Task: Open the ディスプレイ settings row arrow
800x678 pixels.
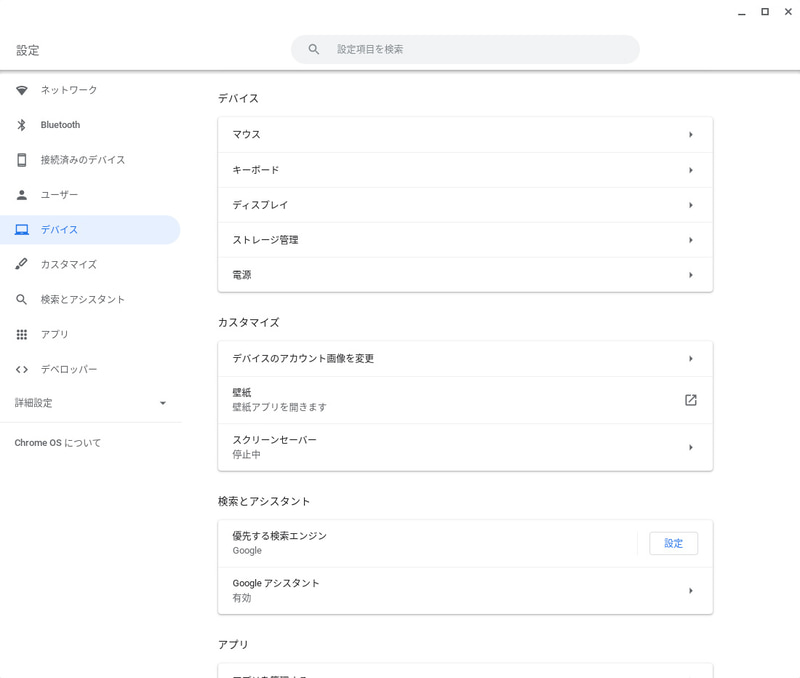Action: tap(691, 205)
